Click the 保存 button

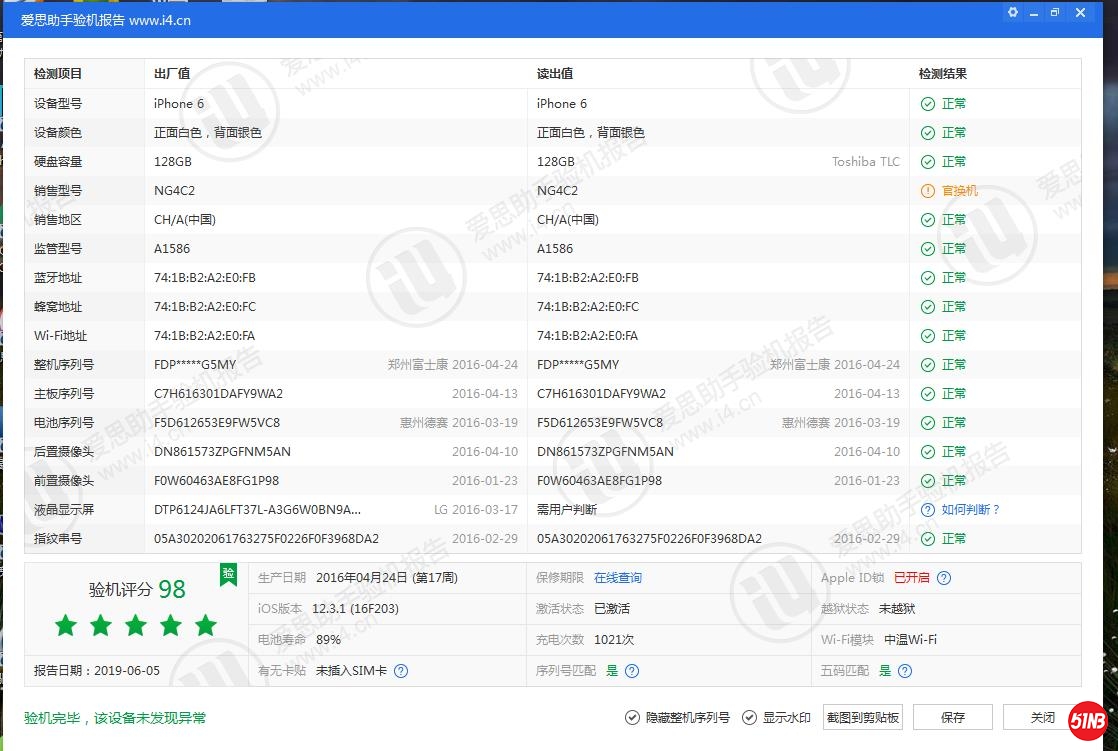[x=953, y=718]
